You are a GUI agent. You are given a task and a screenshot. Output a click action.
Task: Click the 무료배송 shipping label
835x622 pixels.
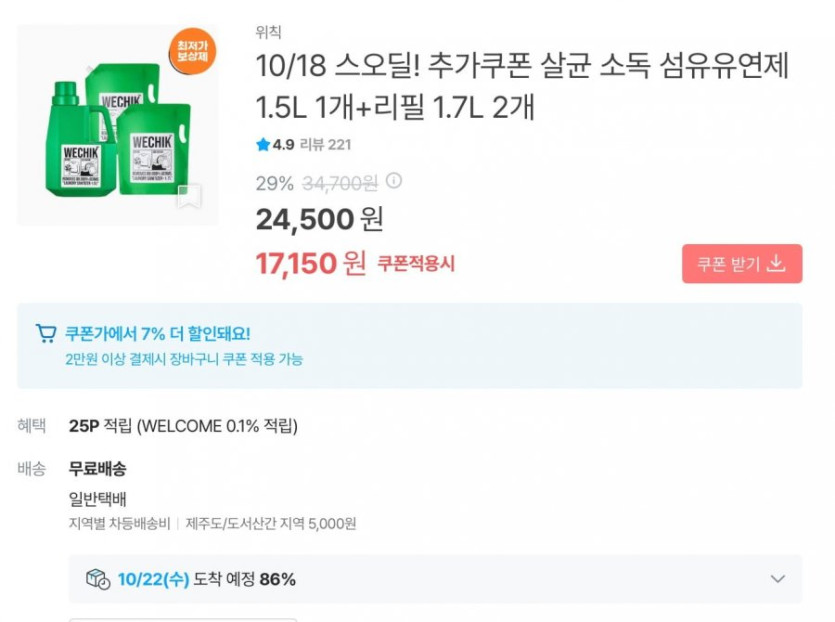97,469
